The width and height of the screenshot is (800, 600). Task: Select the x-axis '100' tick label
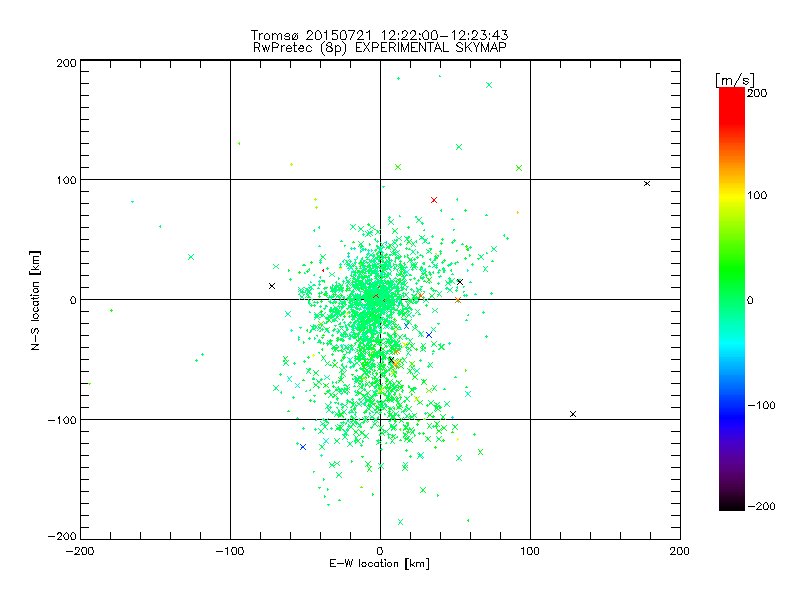coord(530,552)
